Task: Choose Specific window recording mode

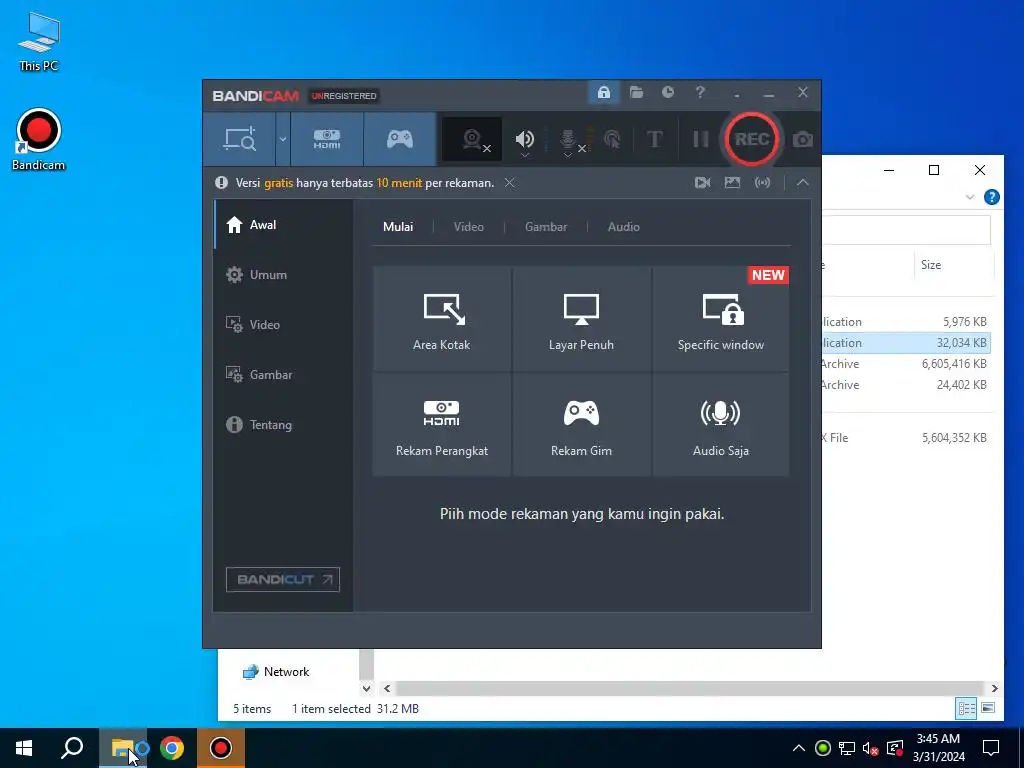Action: click(x=720, y=319)
